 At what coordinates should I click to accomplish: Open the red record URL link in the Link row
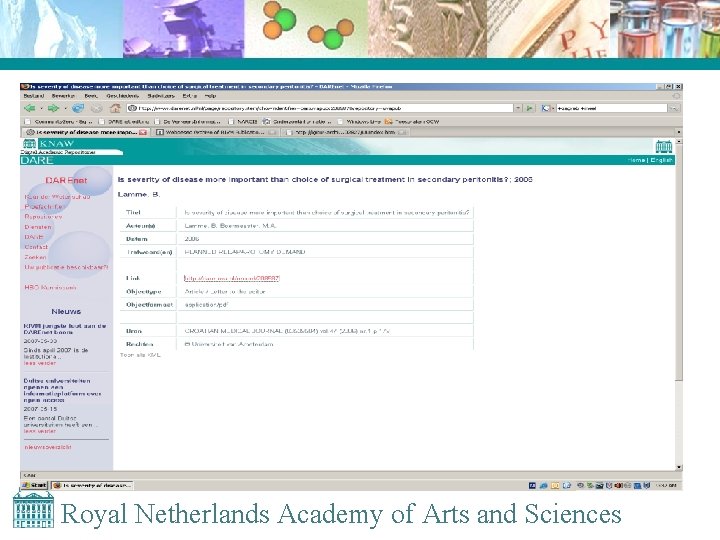(x=231, y=278)
